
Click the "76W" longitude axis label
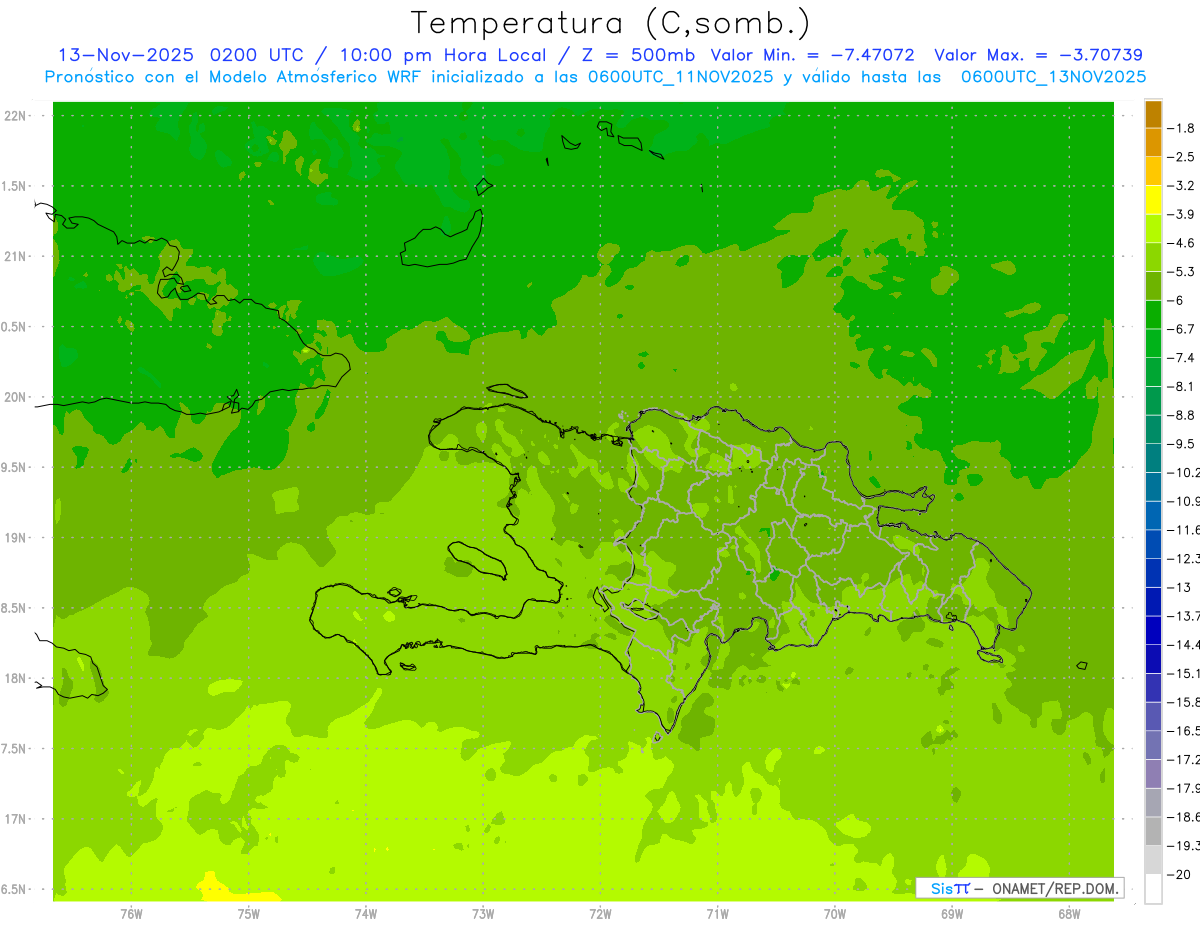click(x=131, y=914)
